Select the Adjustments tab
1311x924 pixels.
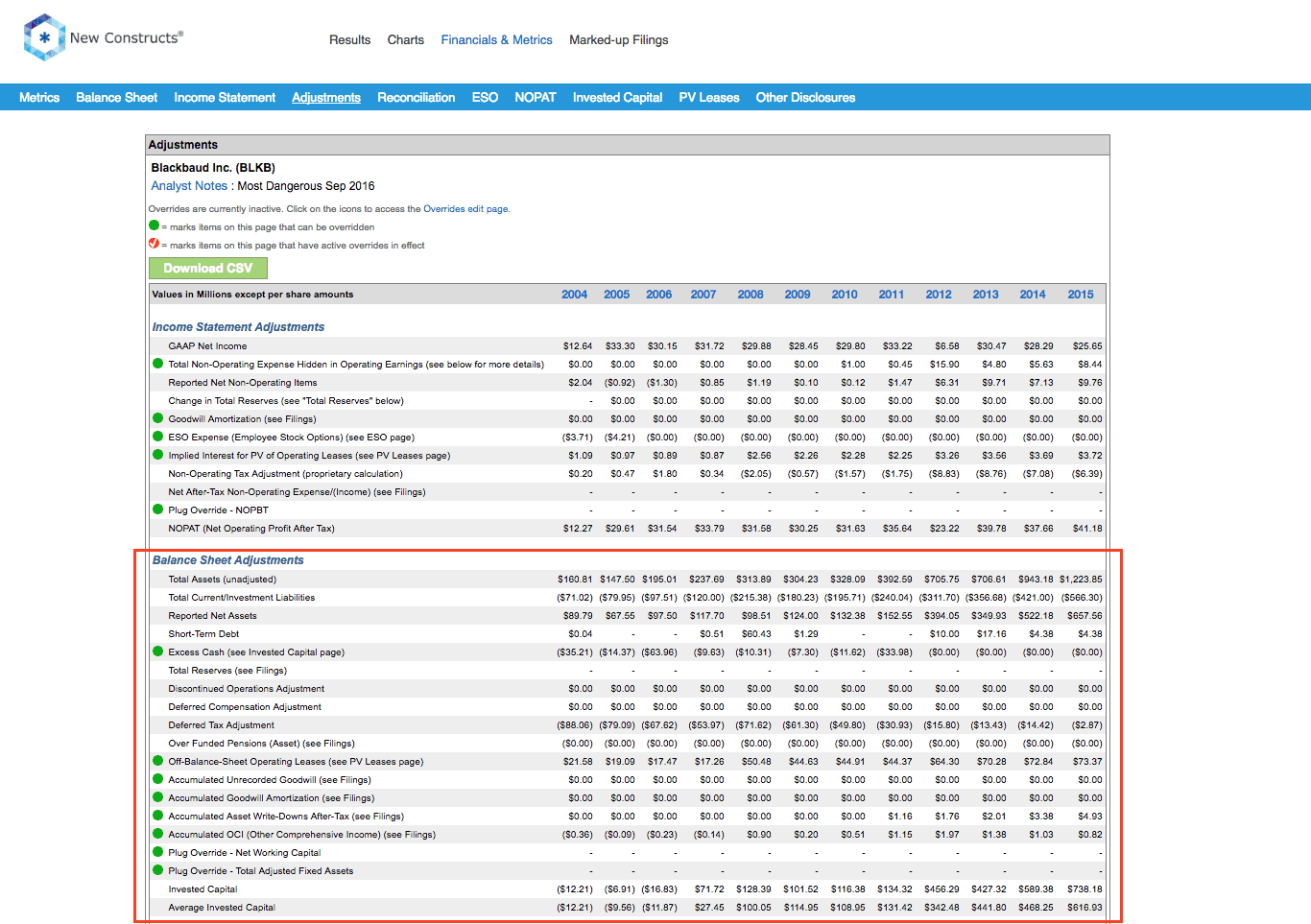(x=326, y=98)
